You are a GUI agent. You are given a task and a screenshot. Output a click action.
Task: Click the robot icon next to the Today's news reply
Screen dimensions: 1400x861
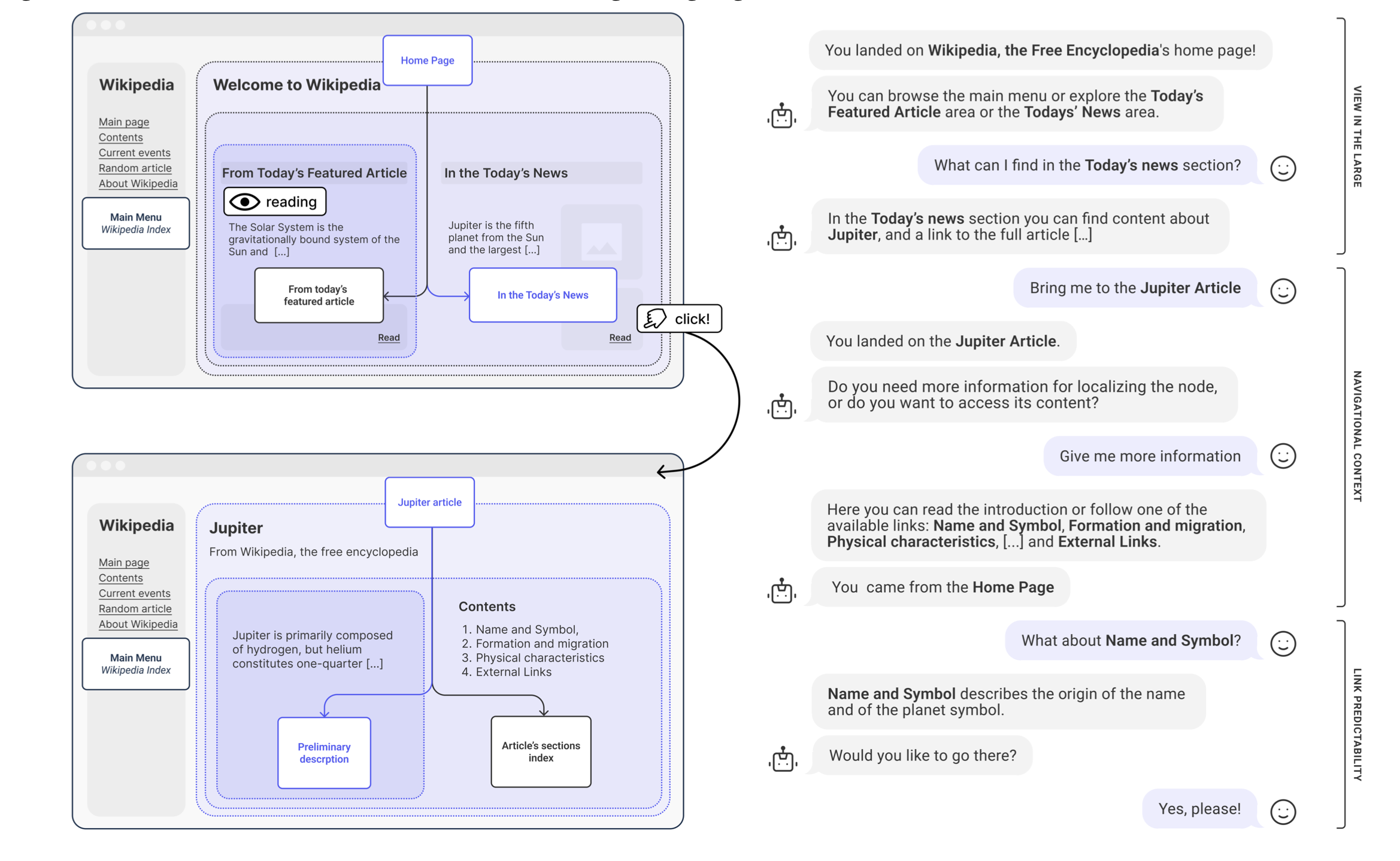[x=781, y=238]
